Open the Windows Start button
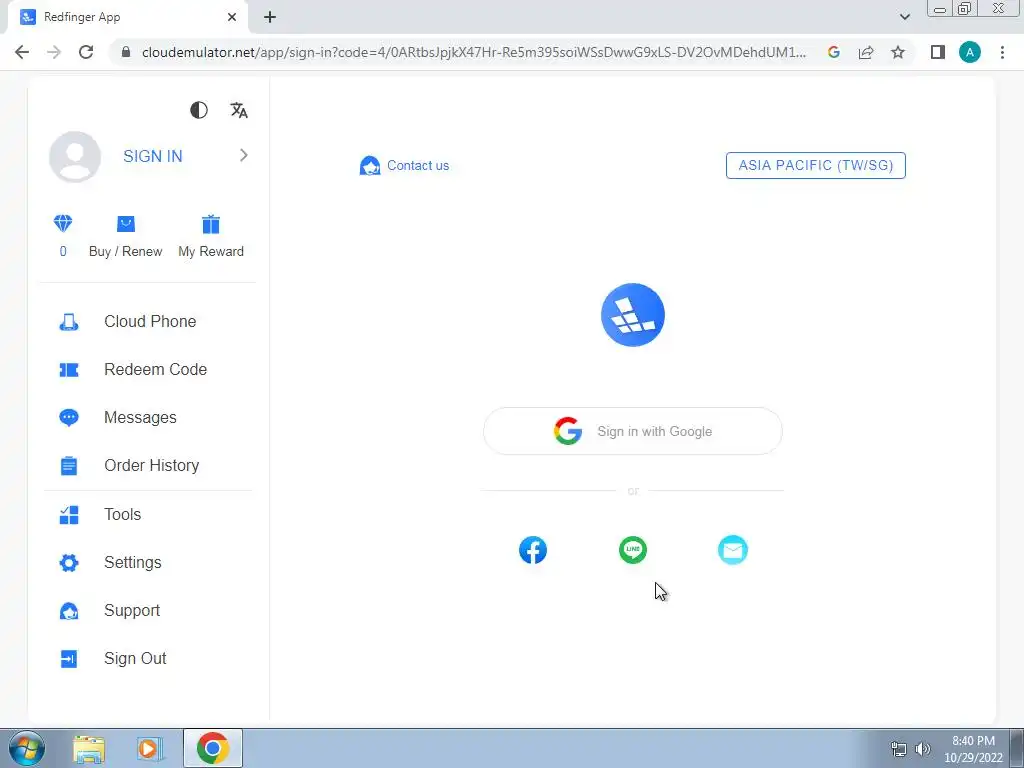 (x=26, y=748)
